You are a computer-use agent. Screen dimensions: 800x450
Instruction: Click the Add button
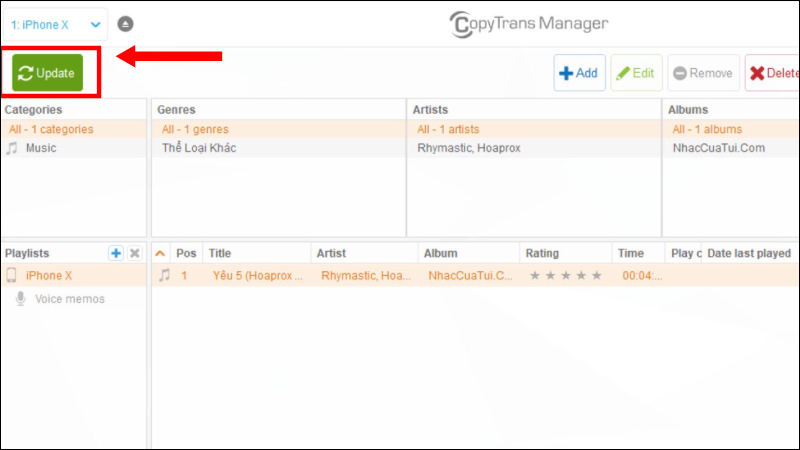579,73
